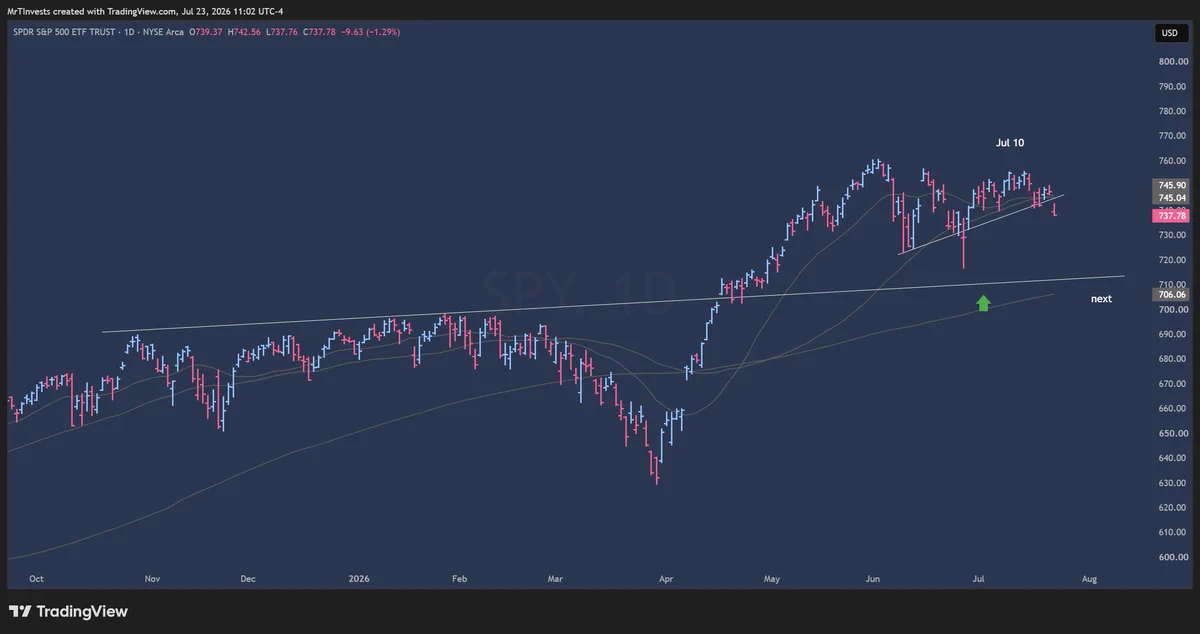
Task: Click the 730.00 price axis label
Action: click(x=1173, y=235)
